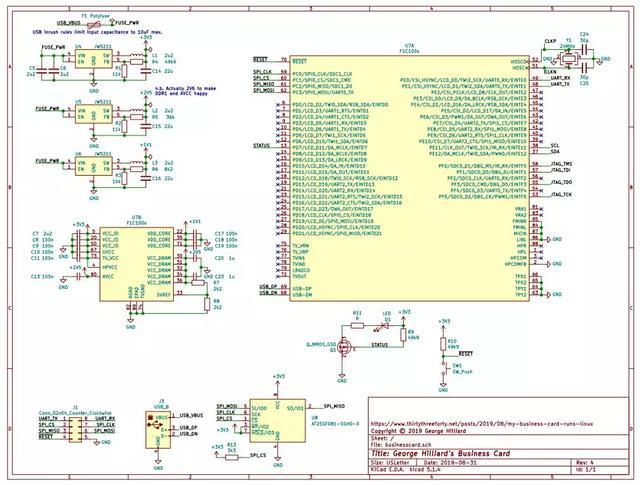Screen dimensions: 640x485
Task: Select the "Size: USLetter" field
Action: click(391, 463)
